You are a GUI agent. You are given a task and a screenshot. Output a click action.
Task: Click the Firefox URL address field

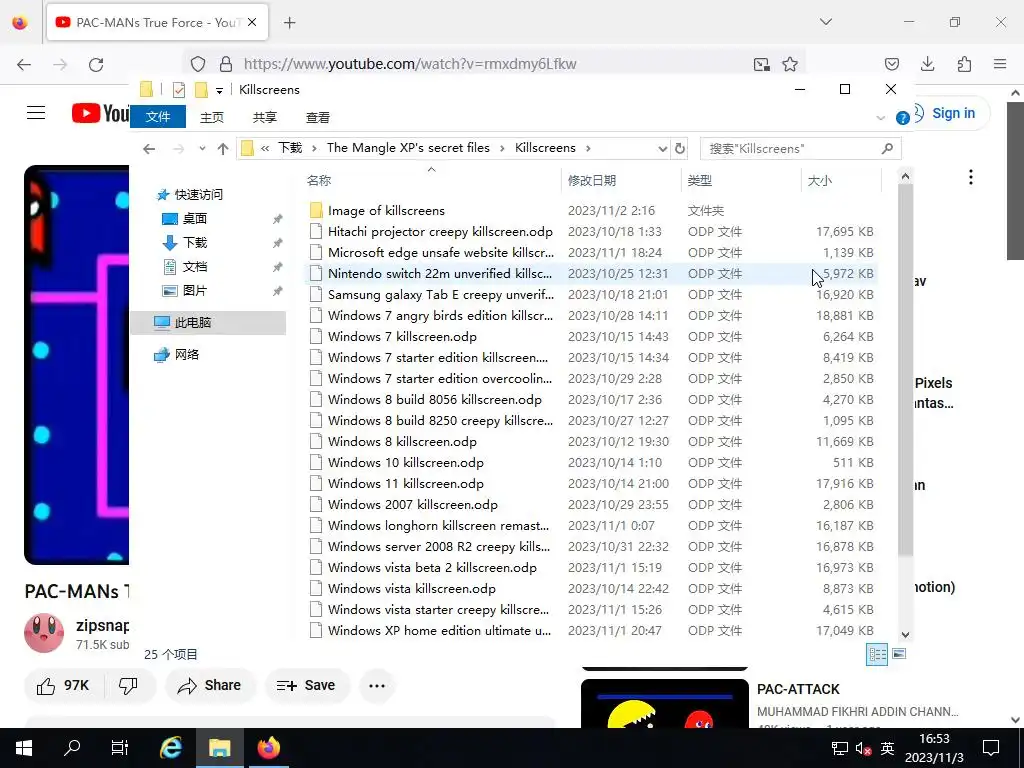tap(493, 64)
